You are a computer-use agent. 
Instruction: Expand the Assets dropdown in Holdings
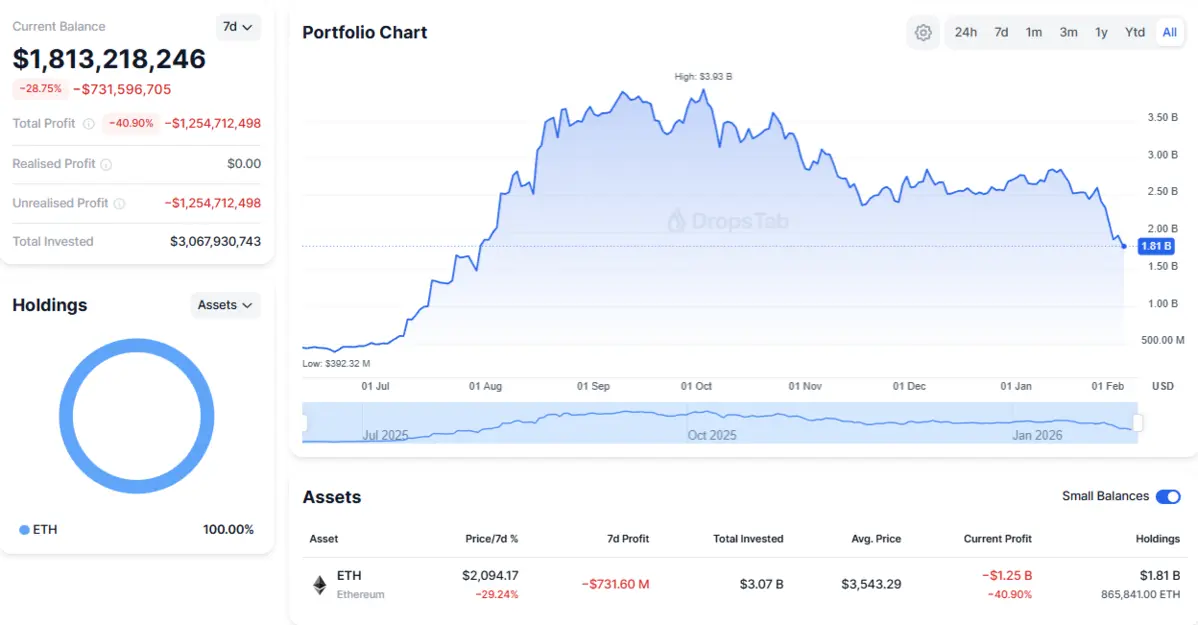click(x=225, y=305)
